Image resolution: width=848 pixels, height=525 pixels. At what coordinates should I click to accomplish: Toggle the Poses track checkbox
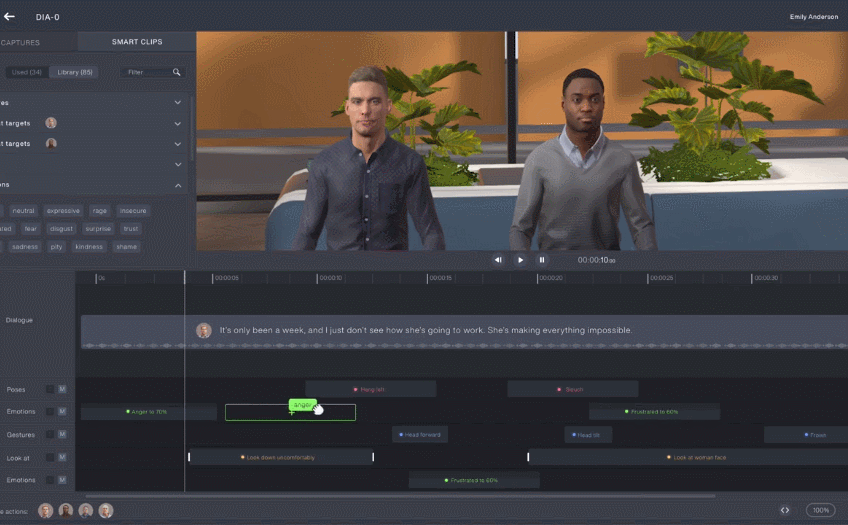pos(50,389)
